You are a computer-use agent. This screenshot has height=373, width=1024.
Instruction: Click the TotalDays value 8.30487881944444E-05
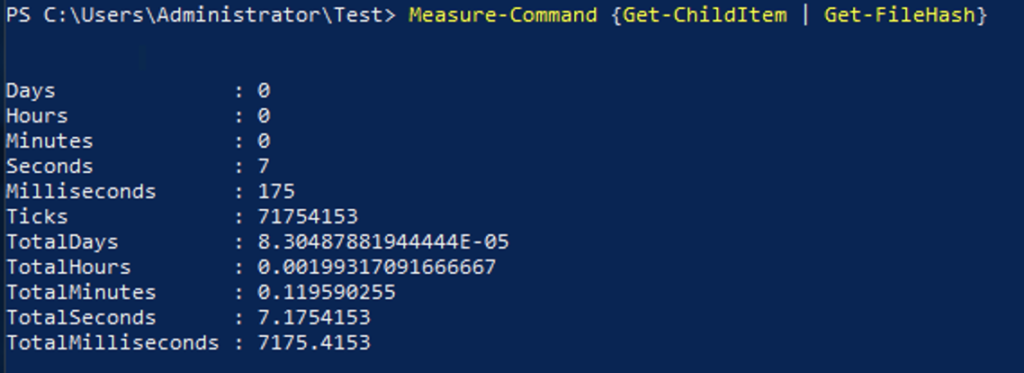[383, 242]
